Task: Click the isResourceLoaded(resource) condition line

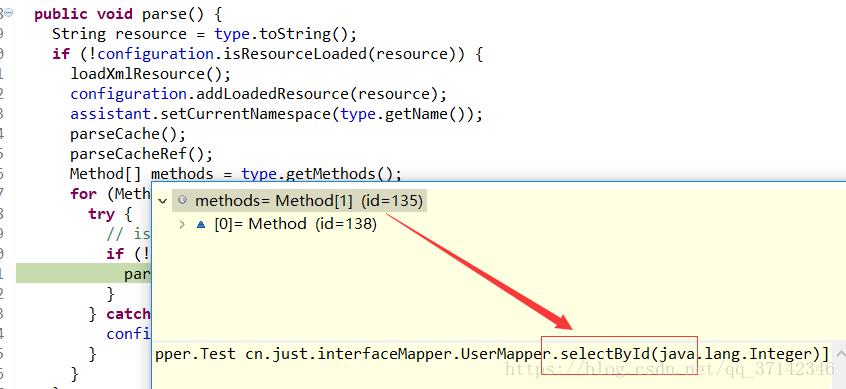Action: tap(267, 54)
